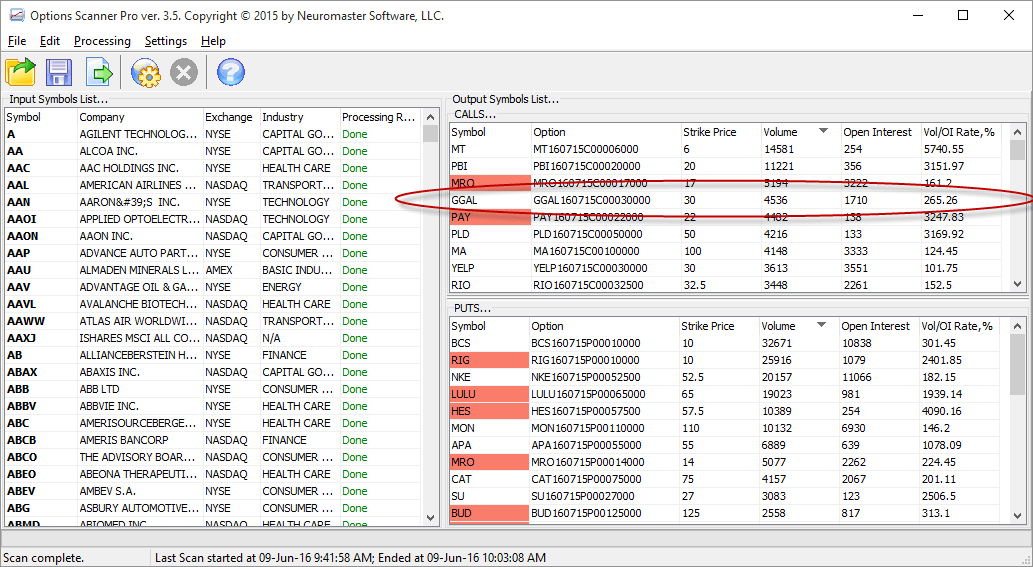Sort input list by Company column
The image size is (1033, 567).
point(140,117)
